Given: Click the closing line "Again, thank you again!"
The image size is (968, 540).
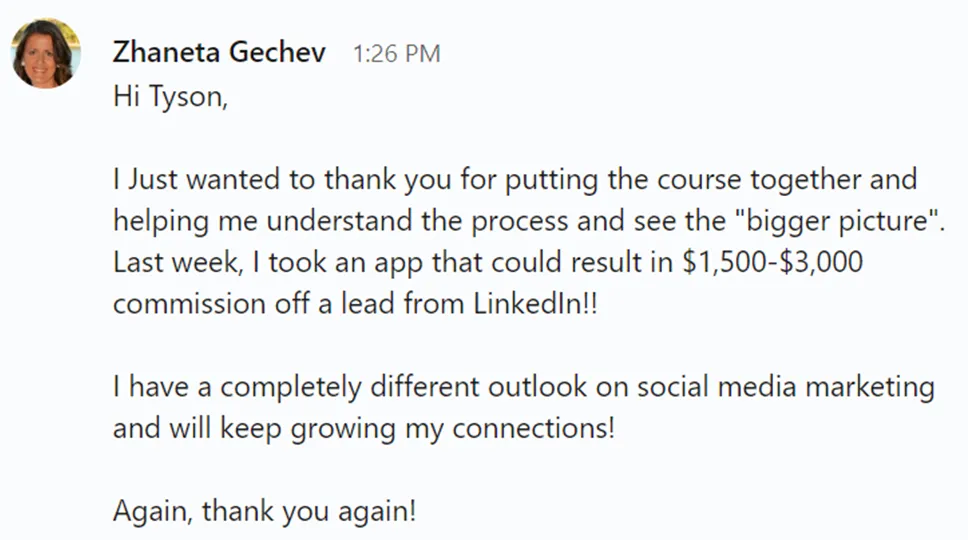Looking at the screenshot, I should pos(264,511).
